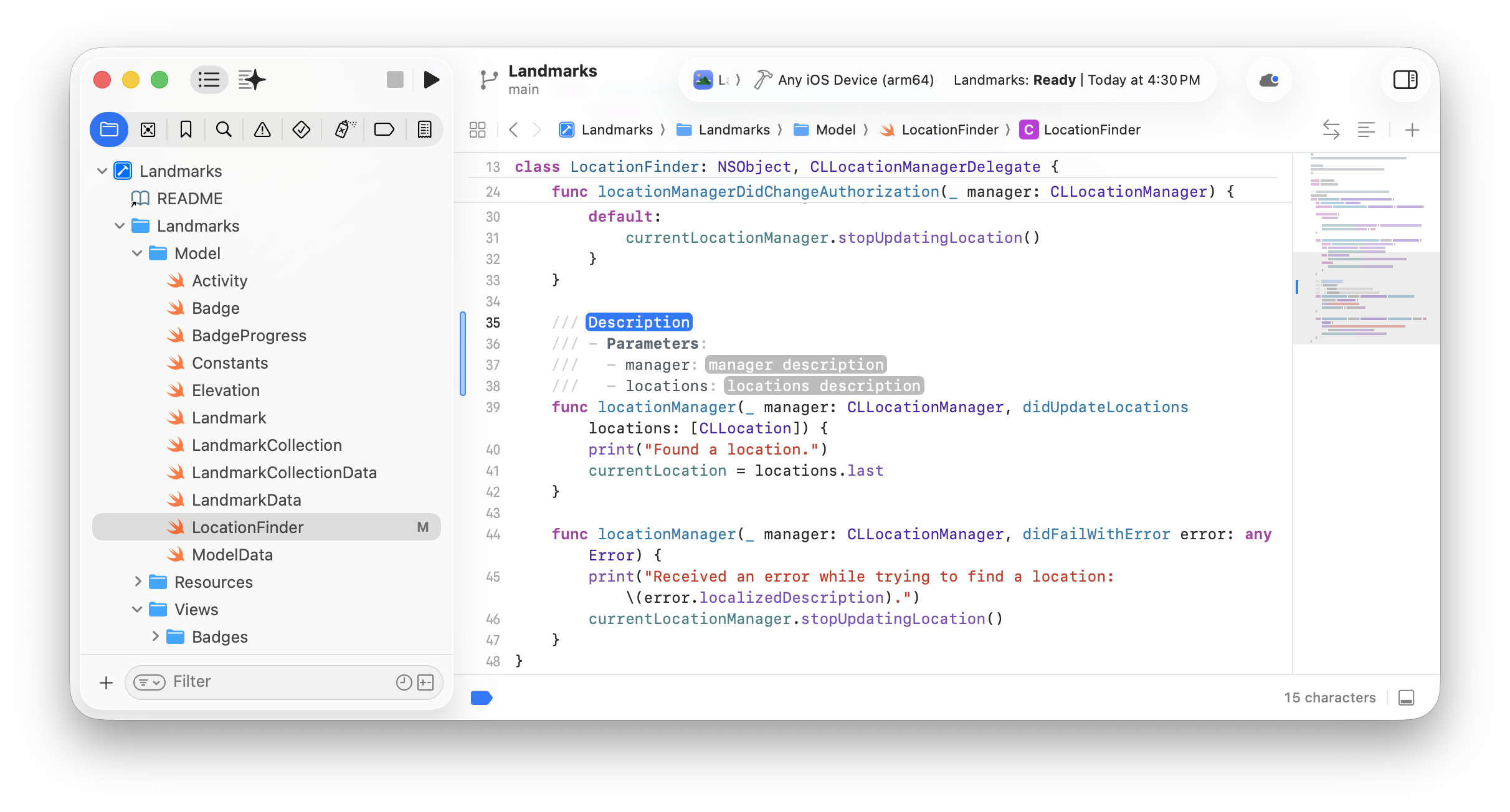Viewport: 1510px width, 812px height.
Task: Open the code review comparison view
Action: click(1331, 129)
